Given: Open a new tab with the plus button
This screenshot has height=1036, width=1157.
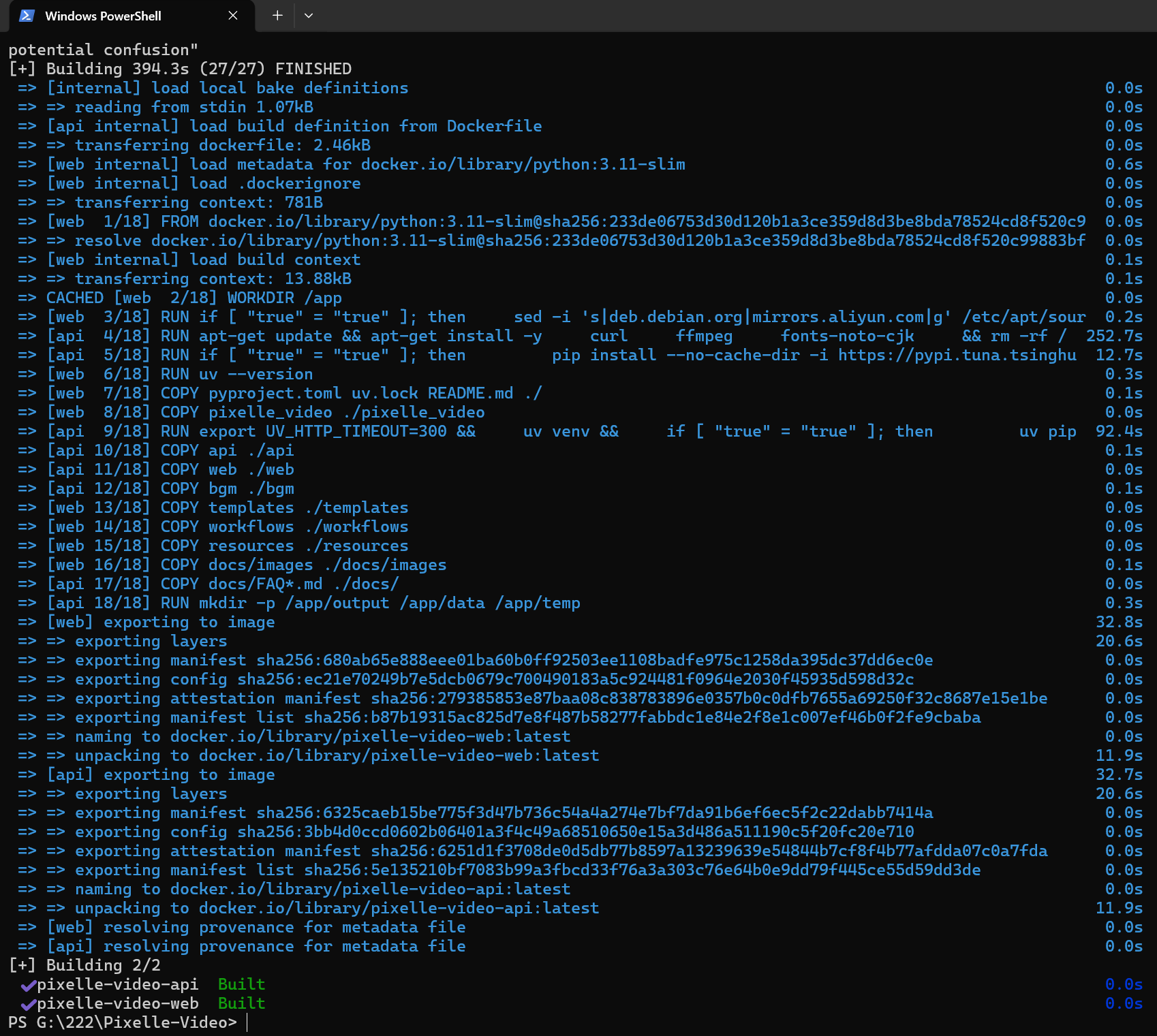Looking at the screenshot, I should [277, 16].
